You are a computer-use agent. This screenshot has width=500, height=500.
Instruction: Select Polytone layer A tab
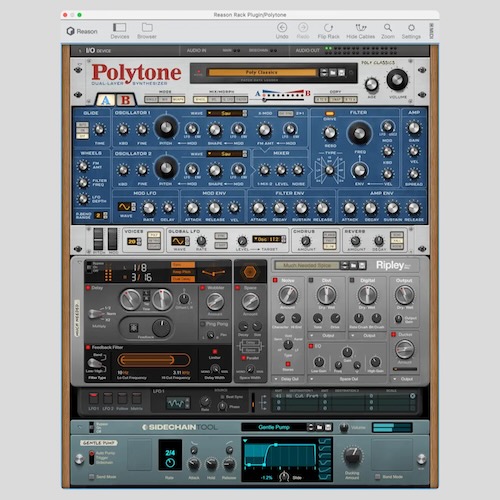tap(105, 100)
